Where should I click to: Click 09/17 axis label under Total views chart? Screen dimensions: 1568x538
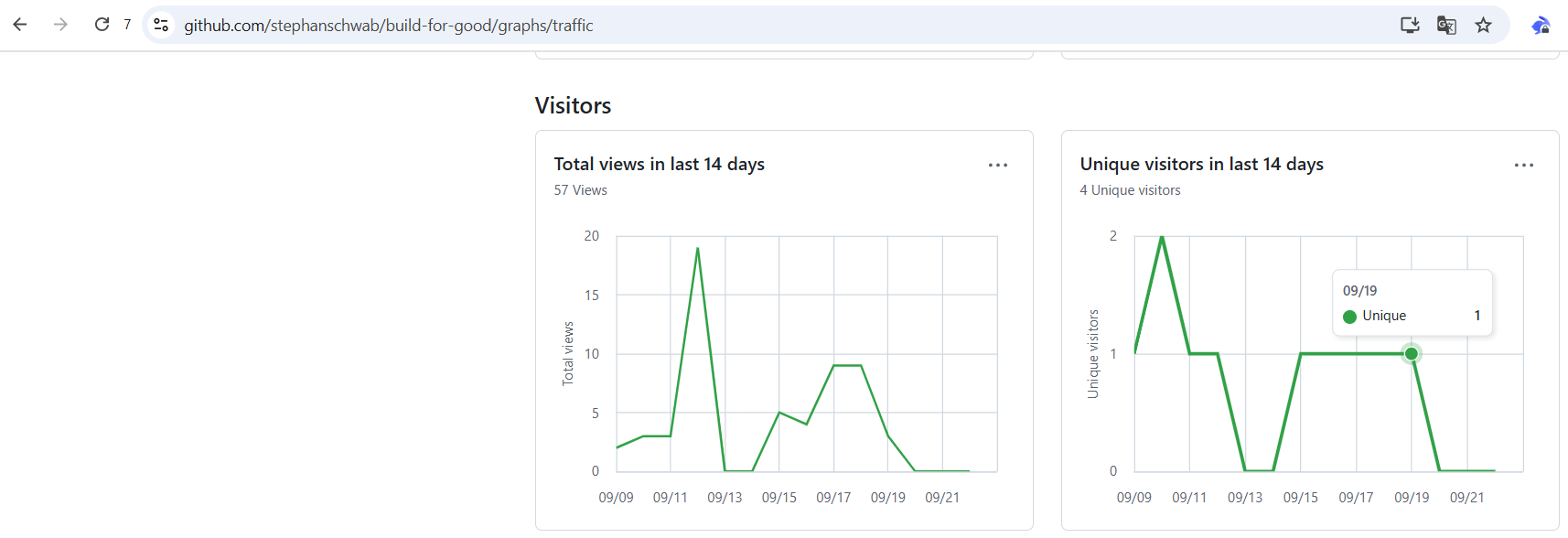[x=833, y=498]
